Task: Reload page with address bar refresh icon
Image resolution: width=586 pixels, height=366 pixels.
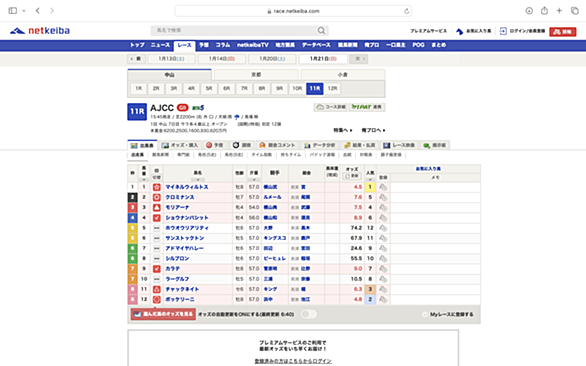Action: (x=407, y=11)
